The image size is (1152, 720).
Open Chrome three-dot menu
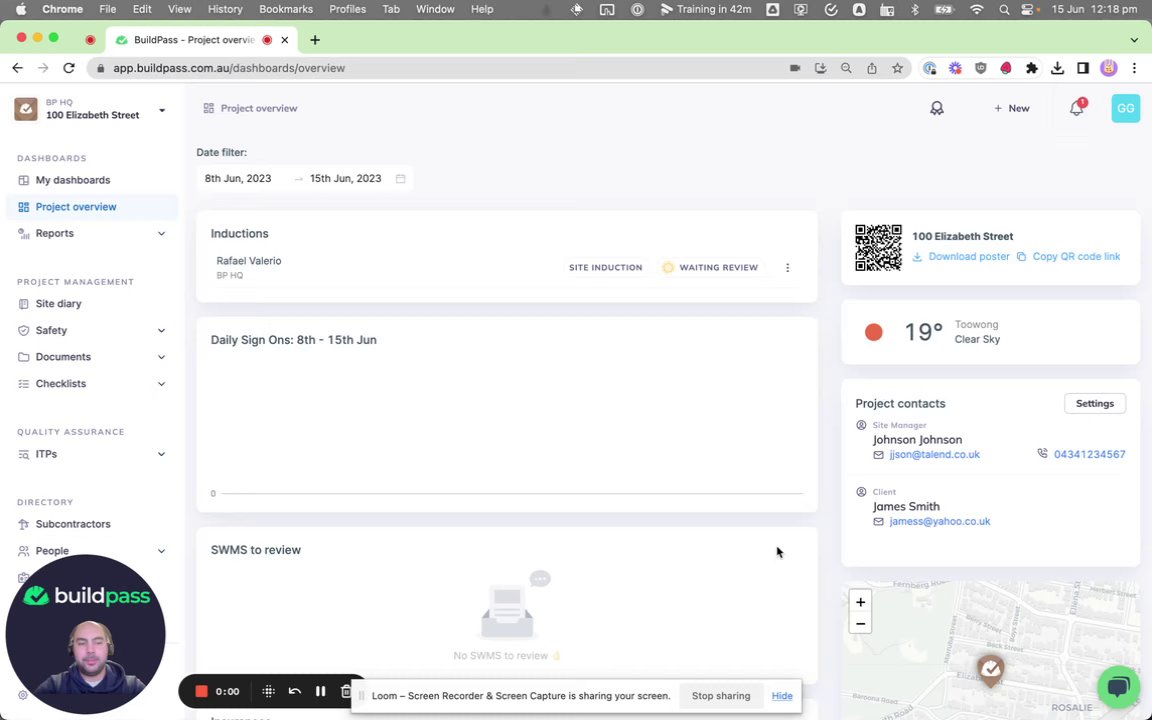[1134, 68]
